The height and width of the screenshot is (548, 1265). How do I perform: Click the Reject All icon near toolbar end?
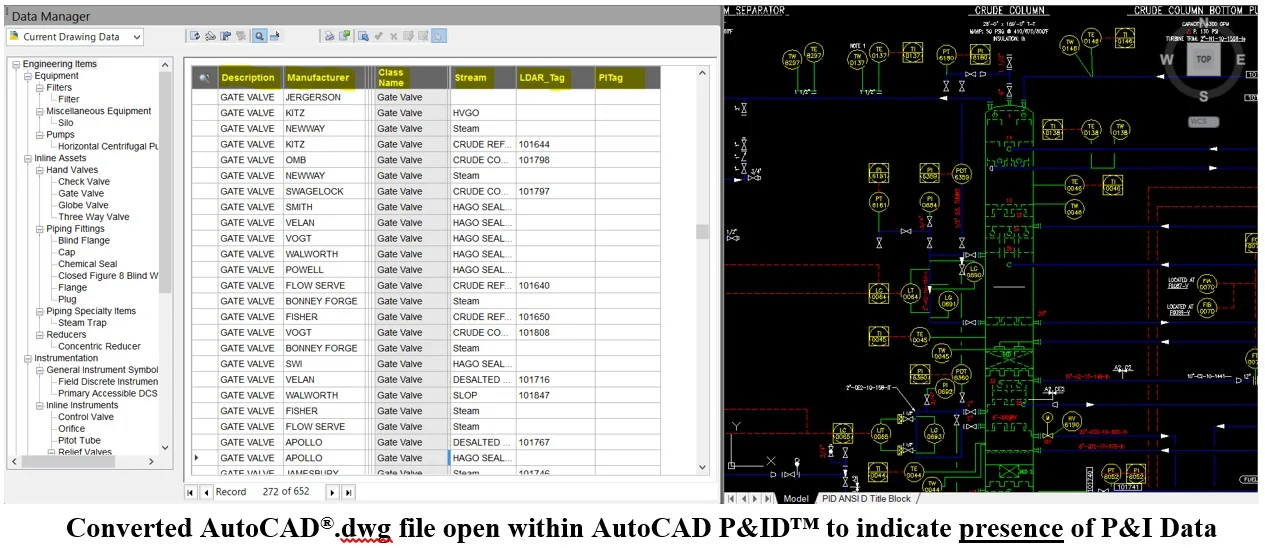pos(423,36)
